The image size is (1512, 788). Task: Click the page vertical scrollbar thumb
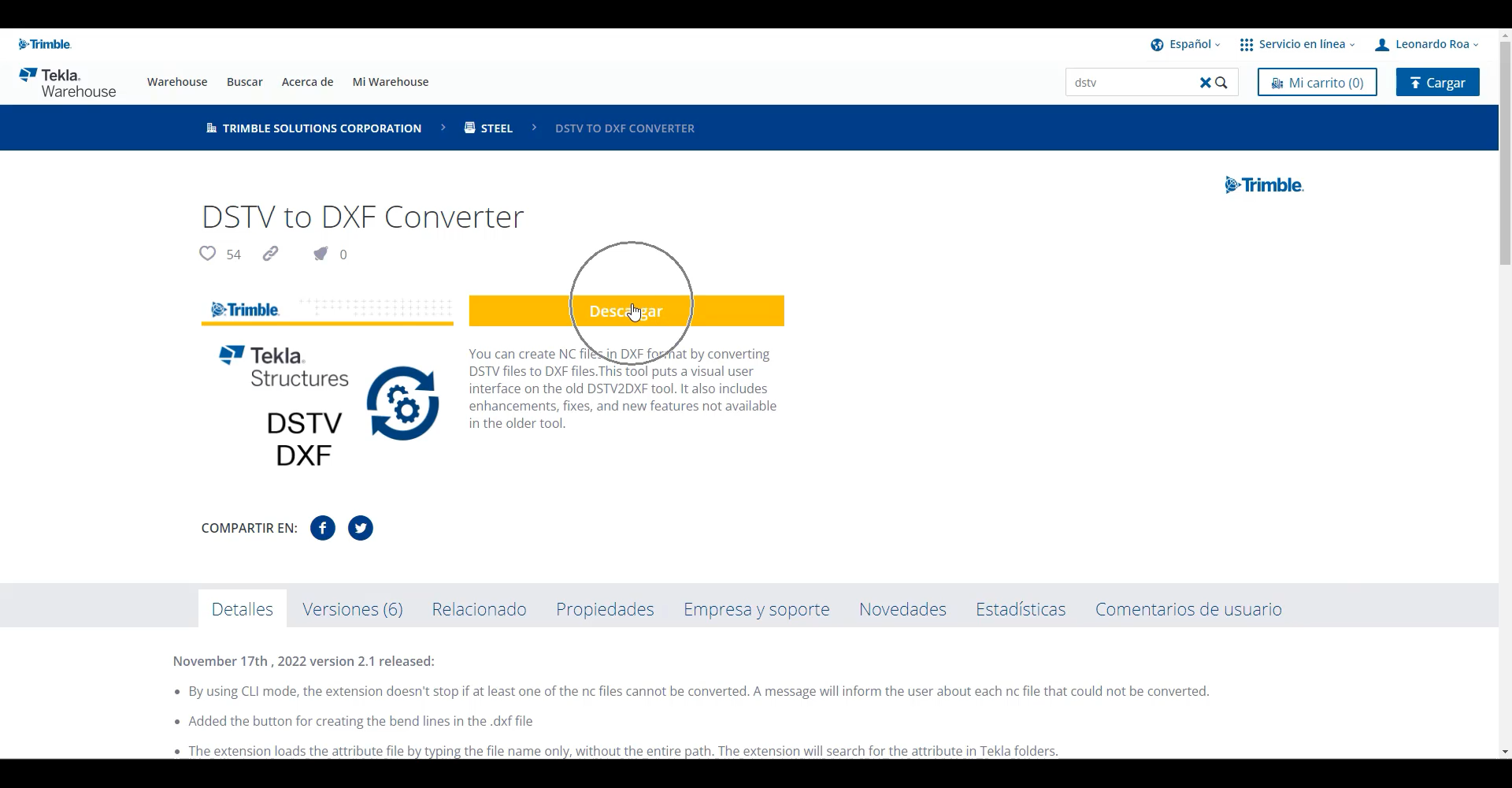(1505, 153)
